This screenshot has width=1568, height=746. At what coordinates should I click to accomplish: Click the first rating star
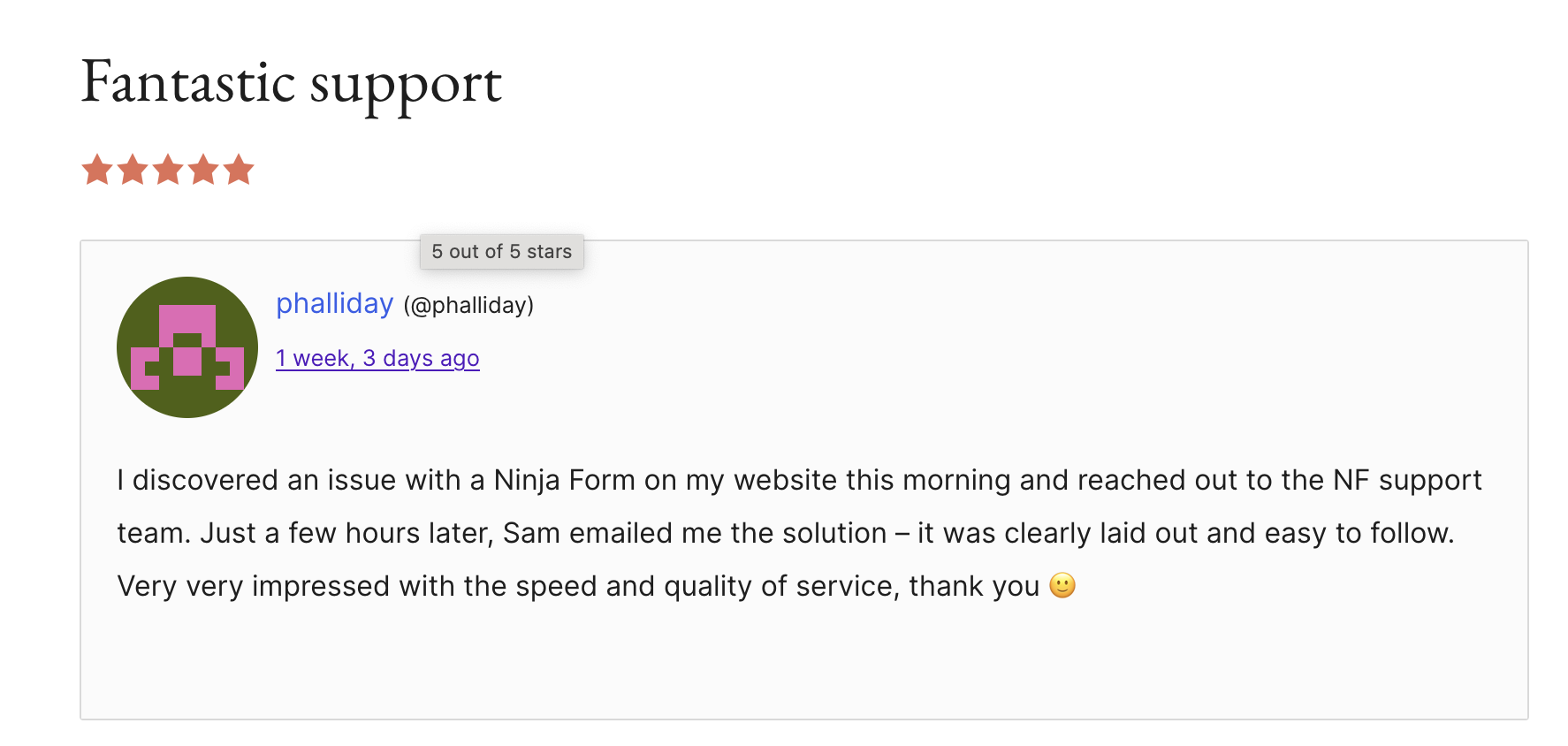tap(97, 170)
